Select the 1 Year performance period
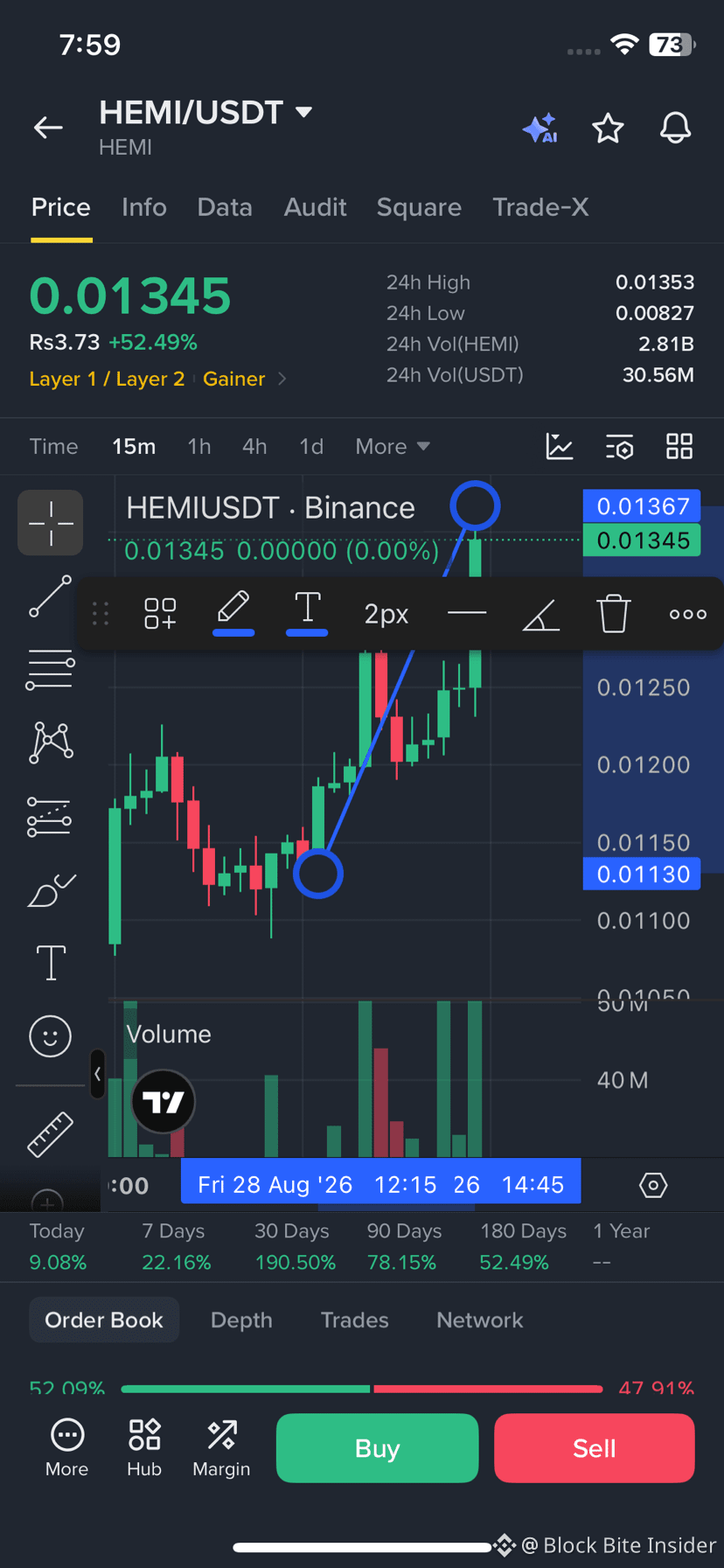Screen dimensions: 724x1568 [x=622, y=1246]
